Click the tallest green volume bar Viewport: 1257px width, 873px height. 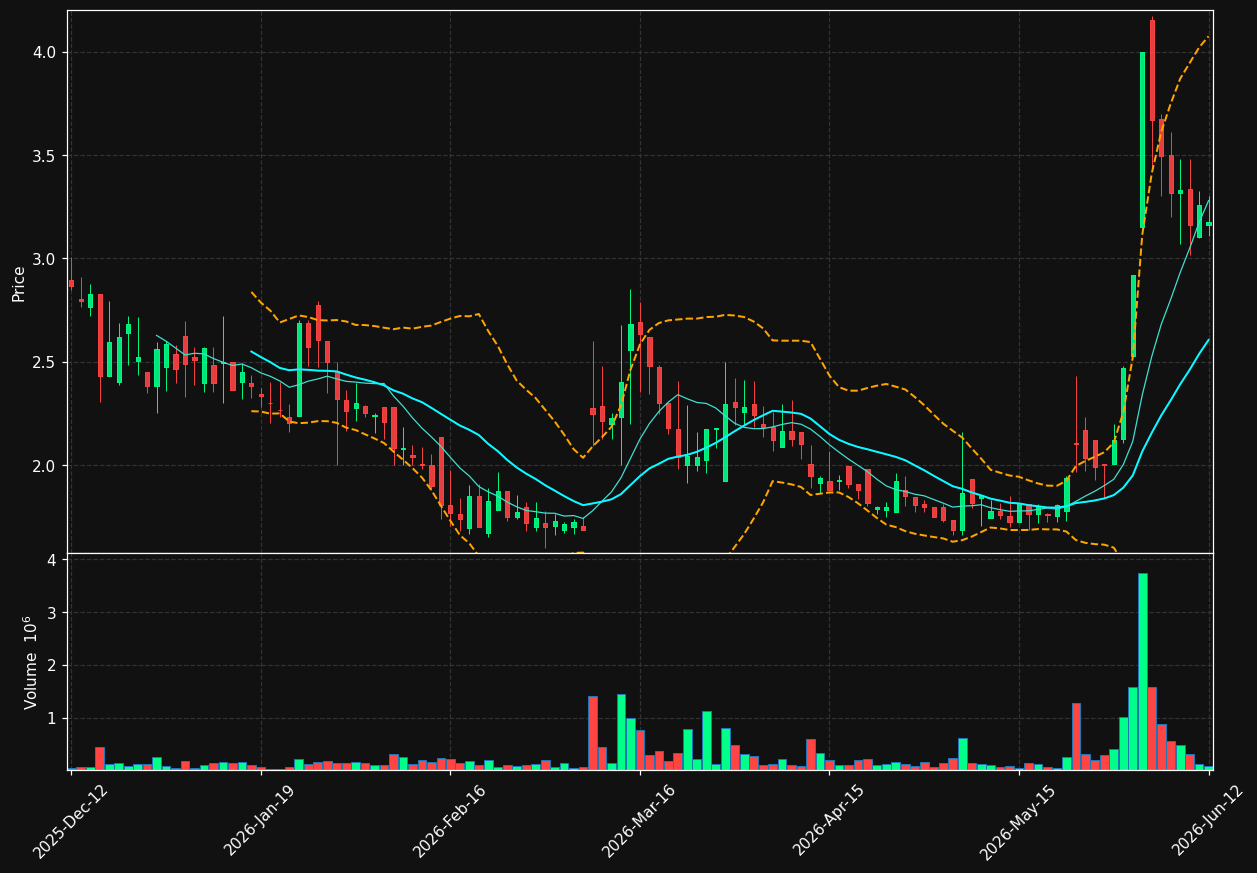click(x=1143, y=671)
